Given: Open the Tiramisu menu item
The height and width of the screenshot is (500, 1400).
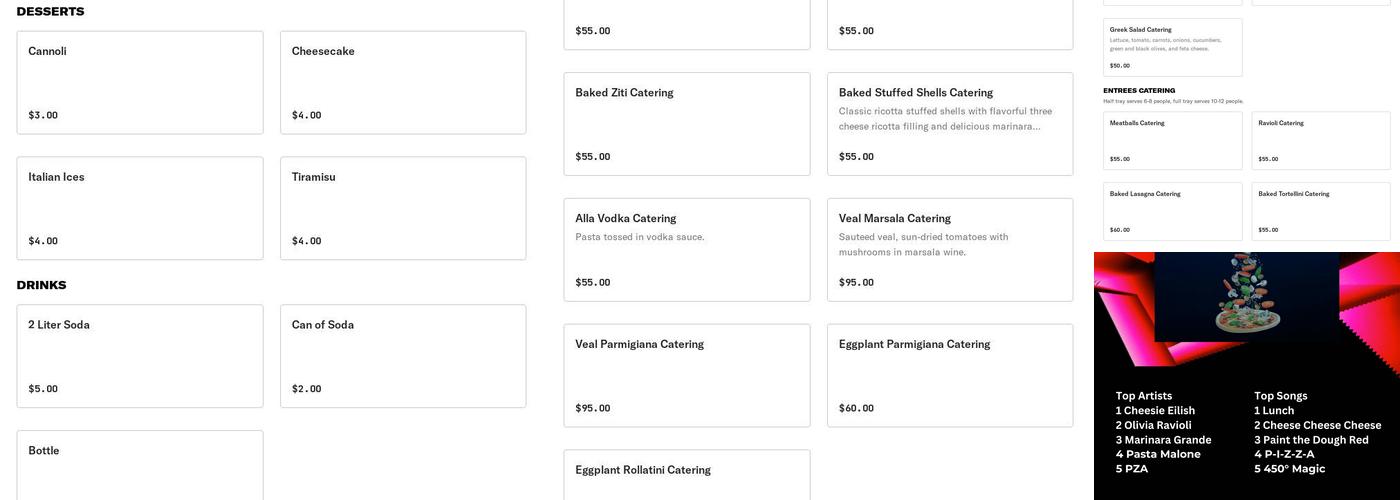Looking at the screenshot, I should click(x=403, y=208).
